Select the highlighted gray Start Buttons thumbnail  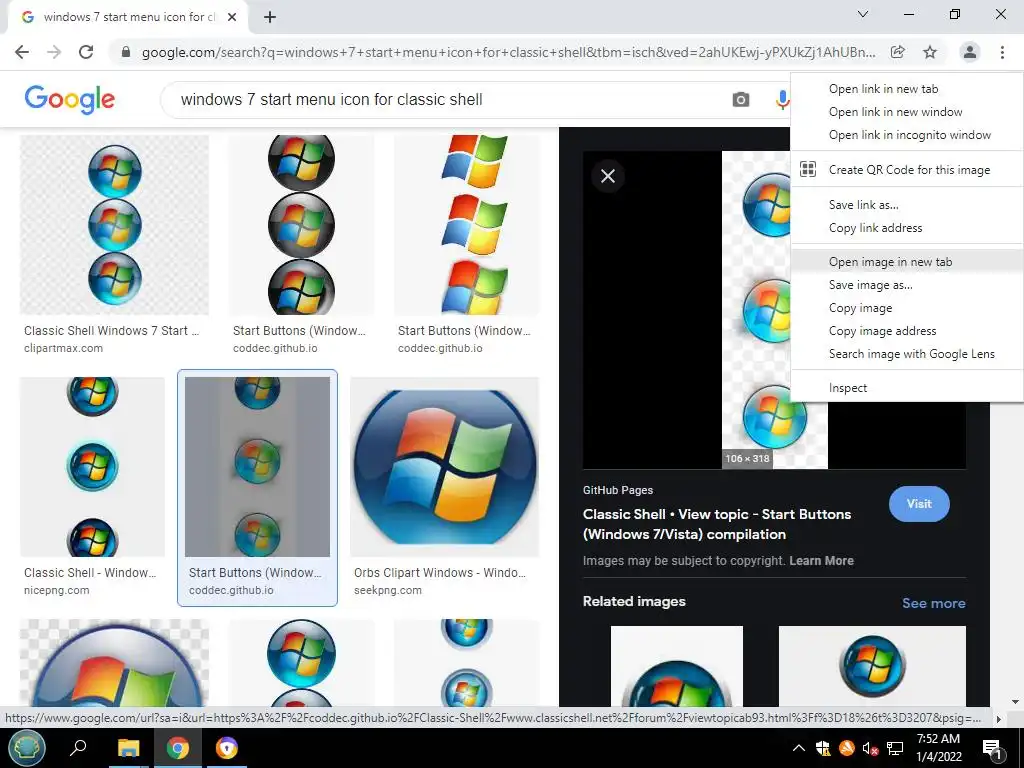click(257, 466)
